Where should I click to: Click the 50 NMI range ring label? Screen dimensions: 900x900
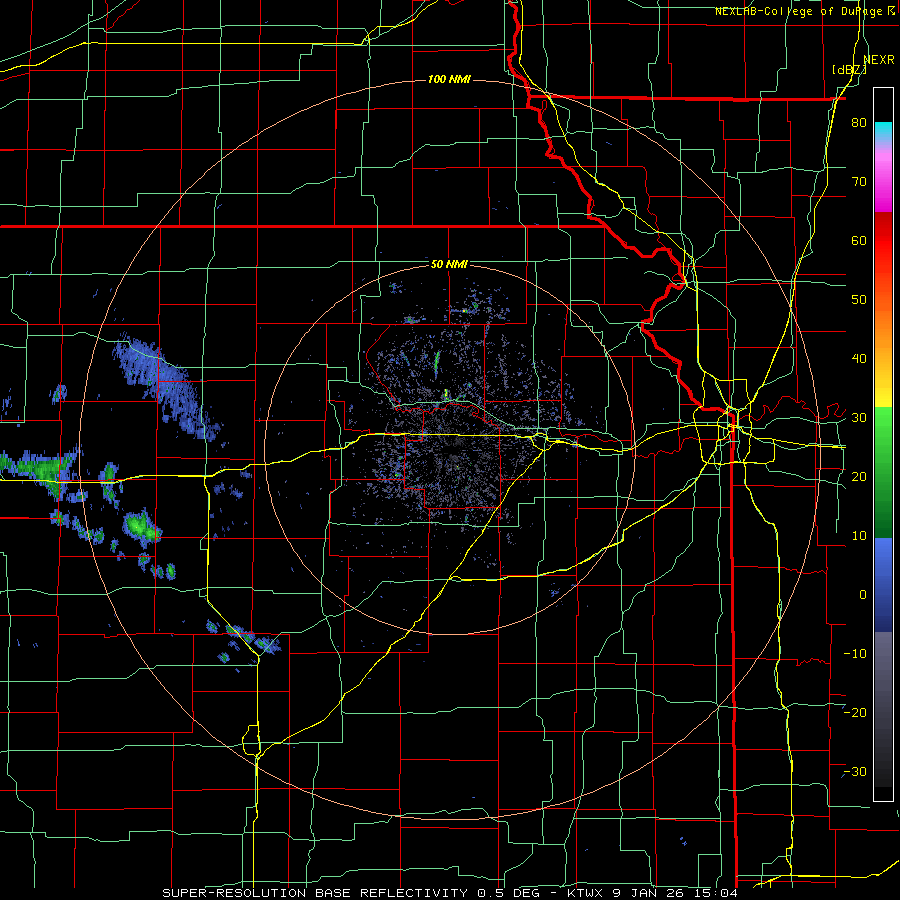pyautogui.click(x=449, y=264)
